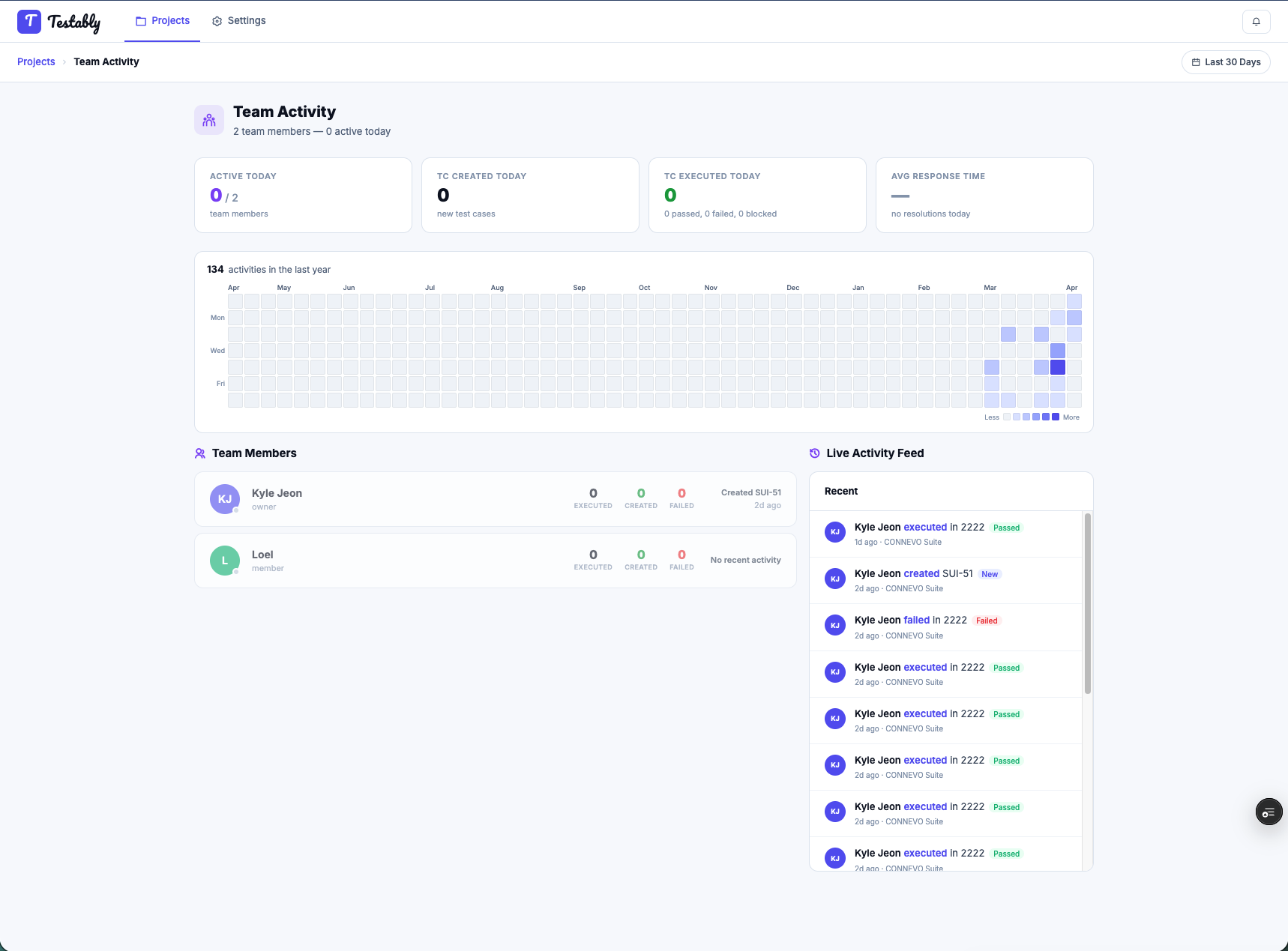Click the Live Activity Feed clock icon
Screen dimensions: 1288x951
click(x=814, y=453)
